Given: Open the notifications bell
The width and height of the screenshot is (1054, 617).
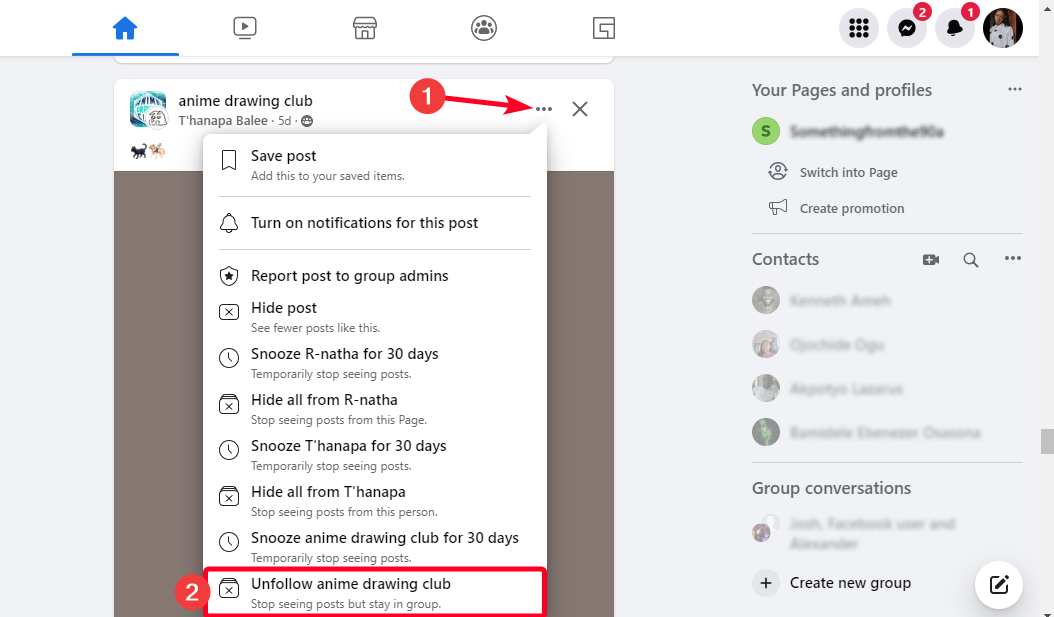Looking at the screenshot, I should (954, 28).
